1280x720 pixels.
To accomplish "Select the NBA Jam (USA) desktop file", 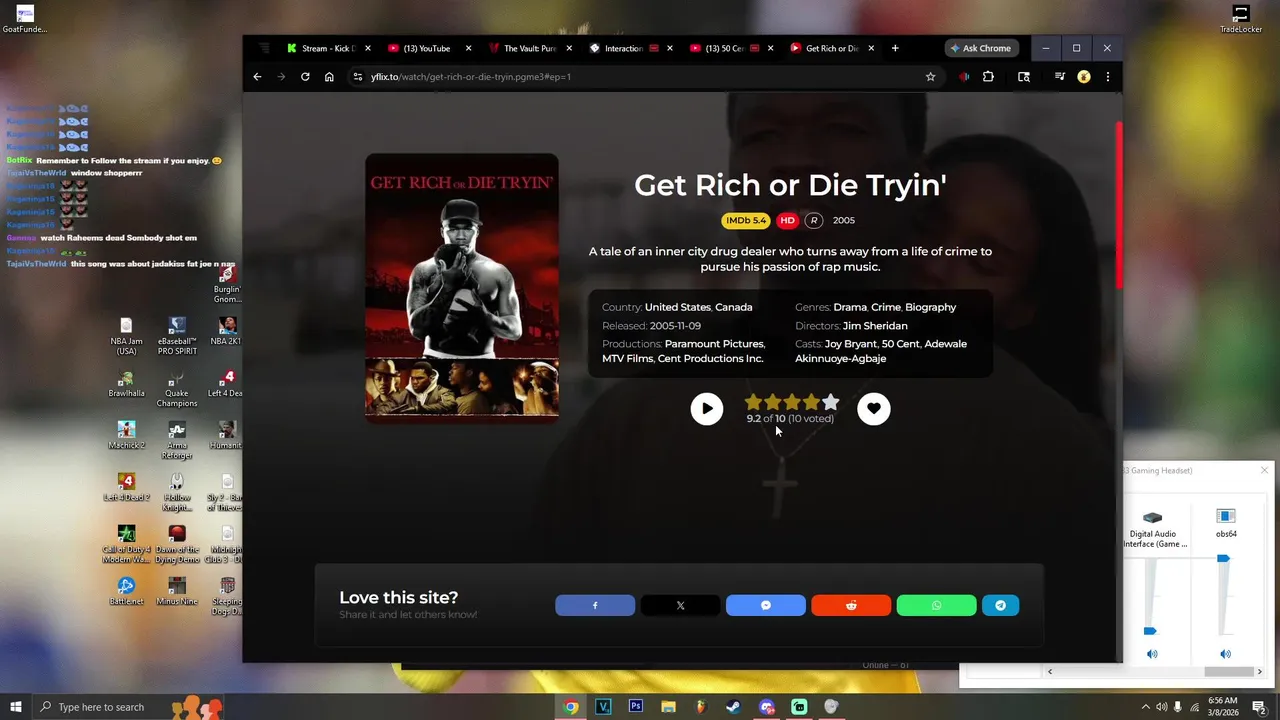I will coord(126,337).
